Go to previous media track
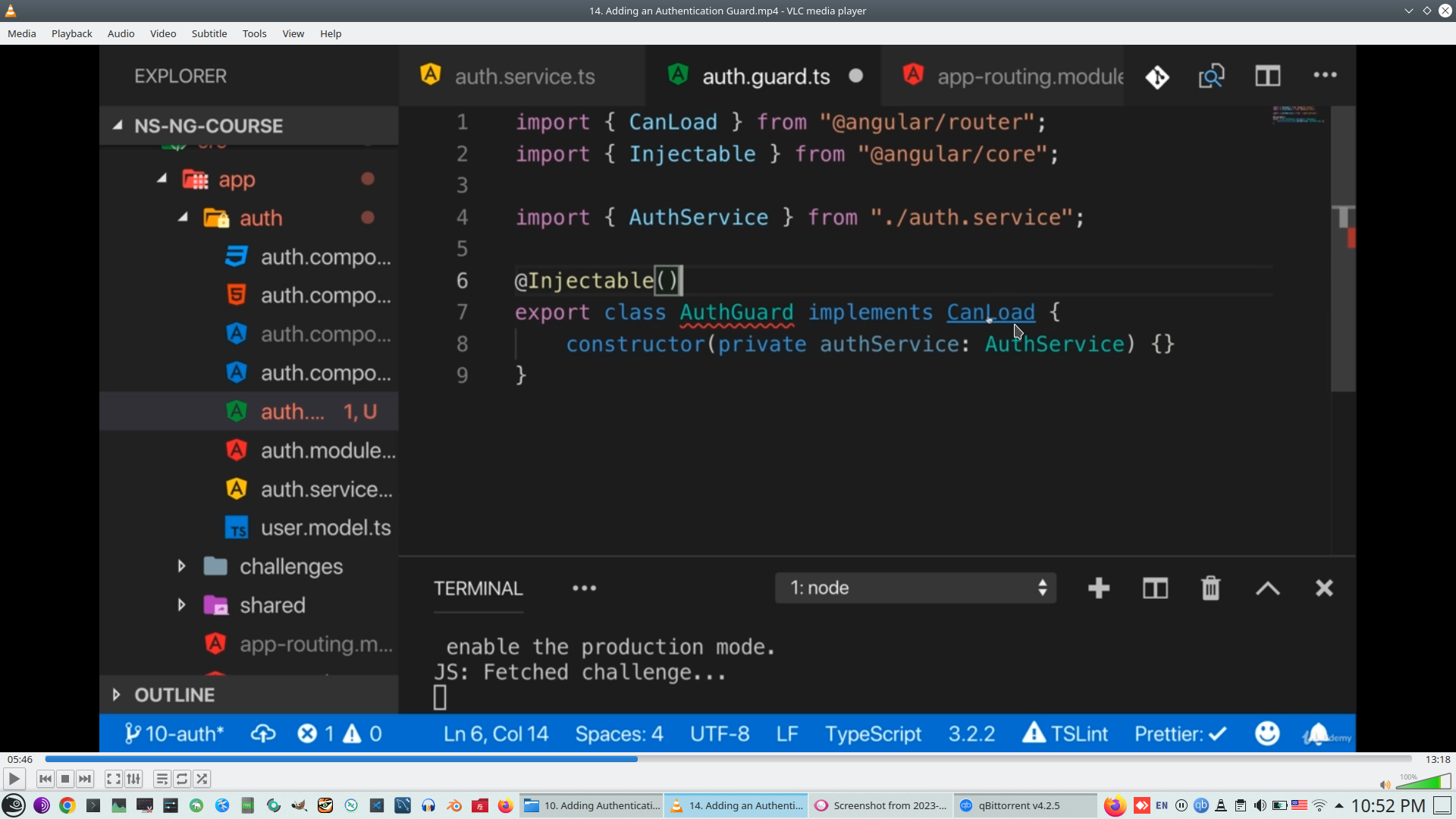 point(45,779)
